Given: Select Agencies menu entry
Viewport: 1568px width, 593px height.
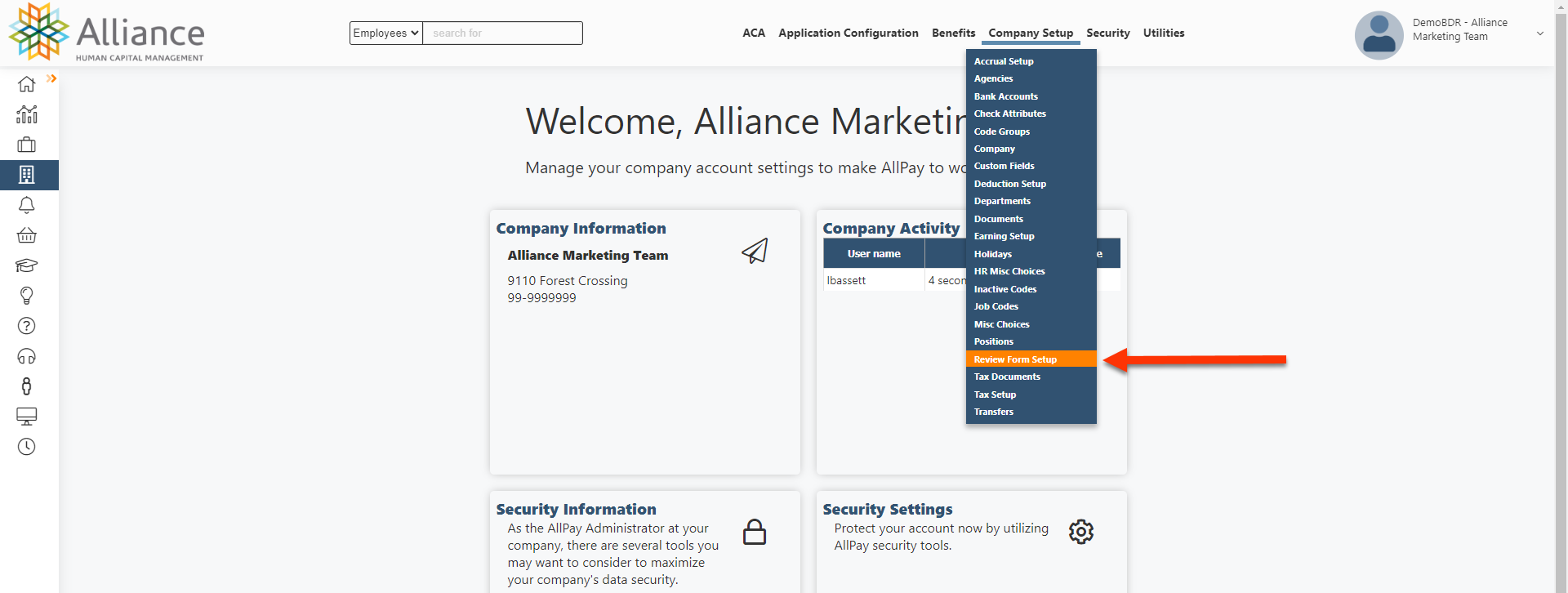Looking at the screenshot, I should click(x=1031, y=78).
